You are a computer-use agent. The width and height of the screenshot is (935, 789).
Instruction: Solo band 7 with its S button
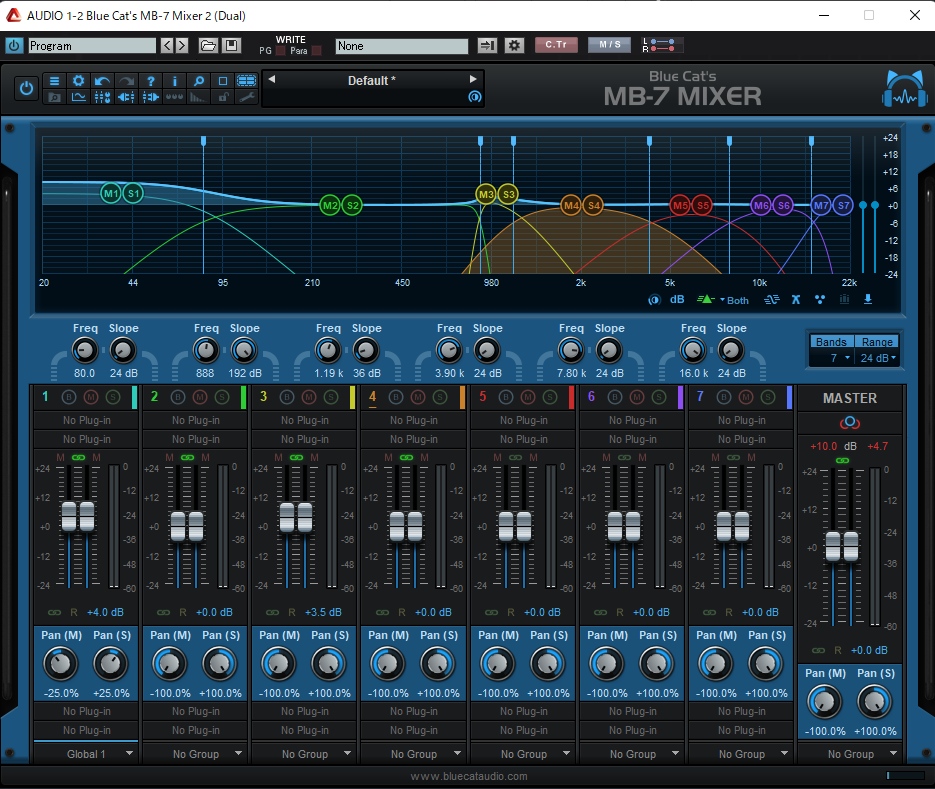tap(768, 397)
